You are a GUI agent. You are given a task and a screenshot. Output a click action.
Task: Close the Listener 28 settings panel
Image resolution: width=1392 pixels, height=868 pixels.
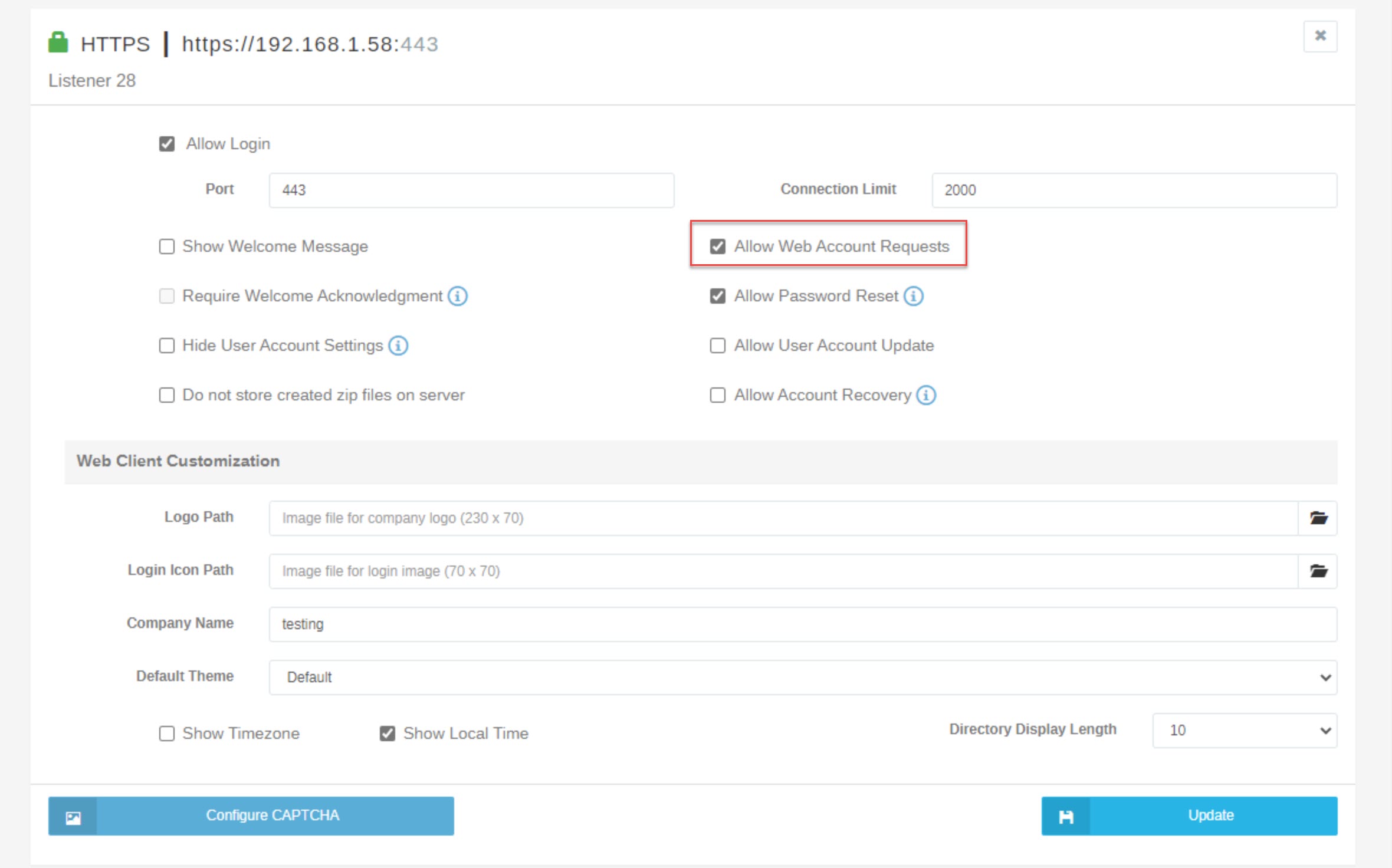click(x=1320, y=36)
